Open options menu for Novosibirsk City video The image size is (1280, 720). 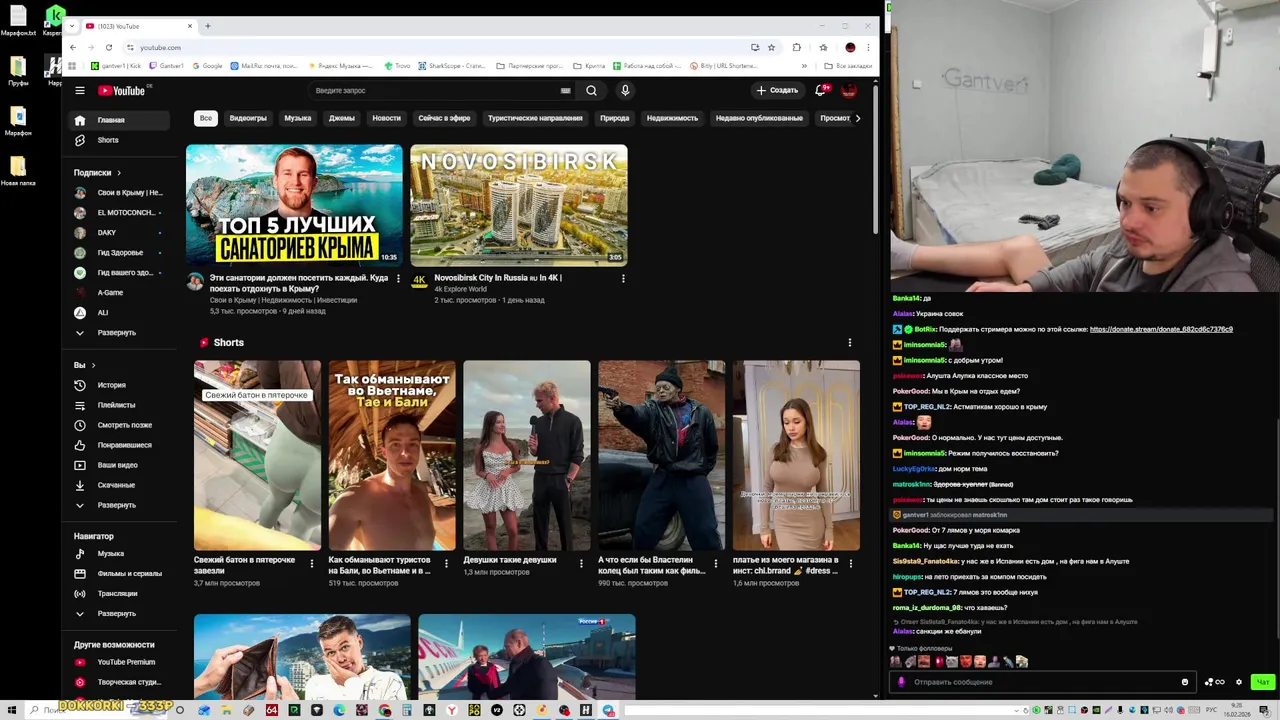(x=623, y=278)
